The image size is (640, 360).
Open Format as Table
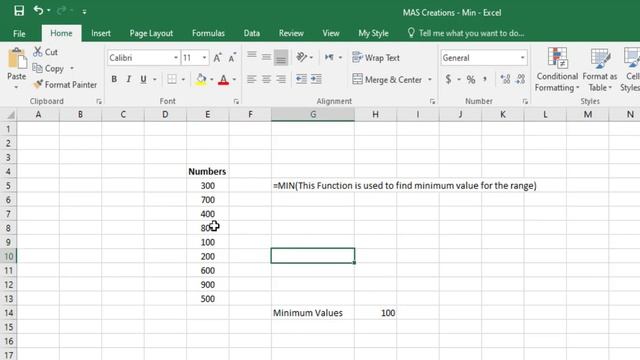click(600, 69)
